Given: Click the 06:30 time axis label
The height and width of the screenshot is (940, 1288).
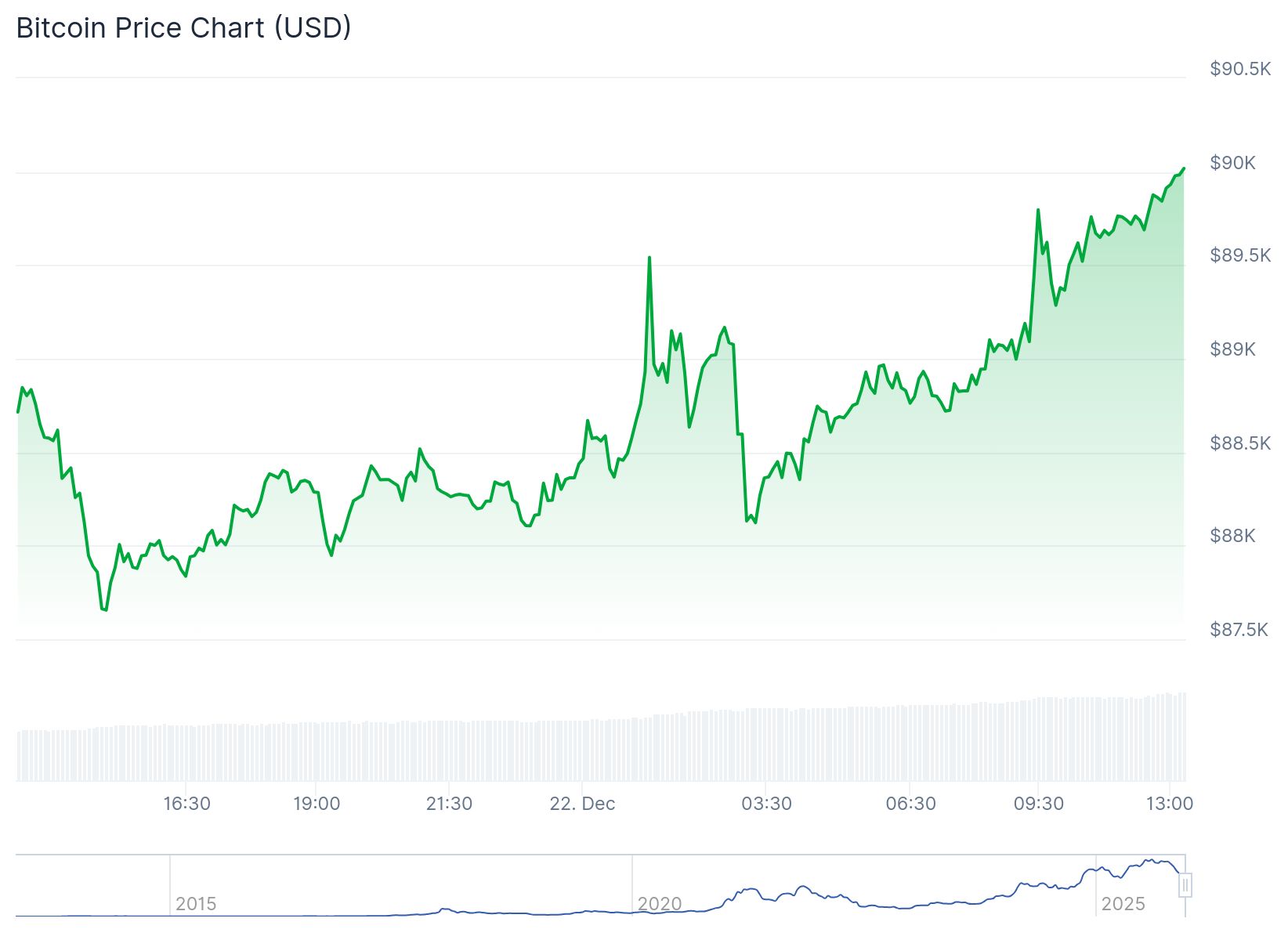Looking at the screenshot, I should point(910,804).
